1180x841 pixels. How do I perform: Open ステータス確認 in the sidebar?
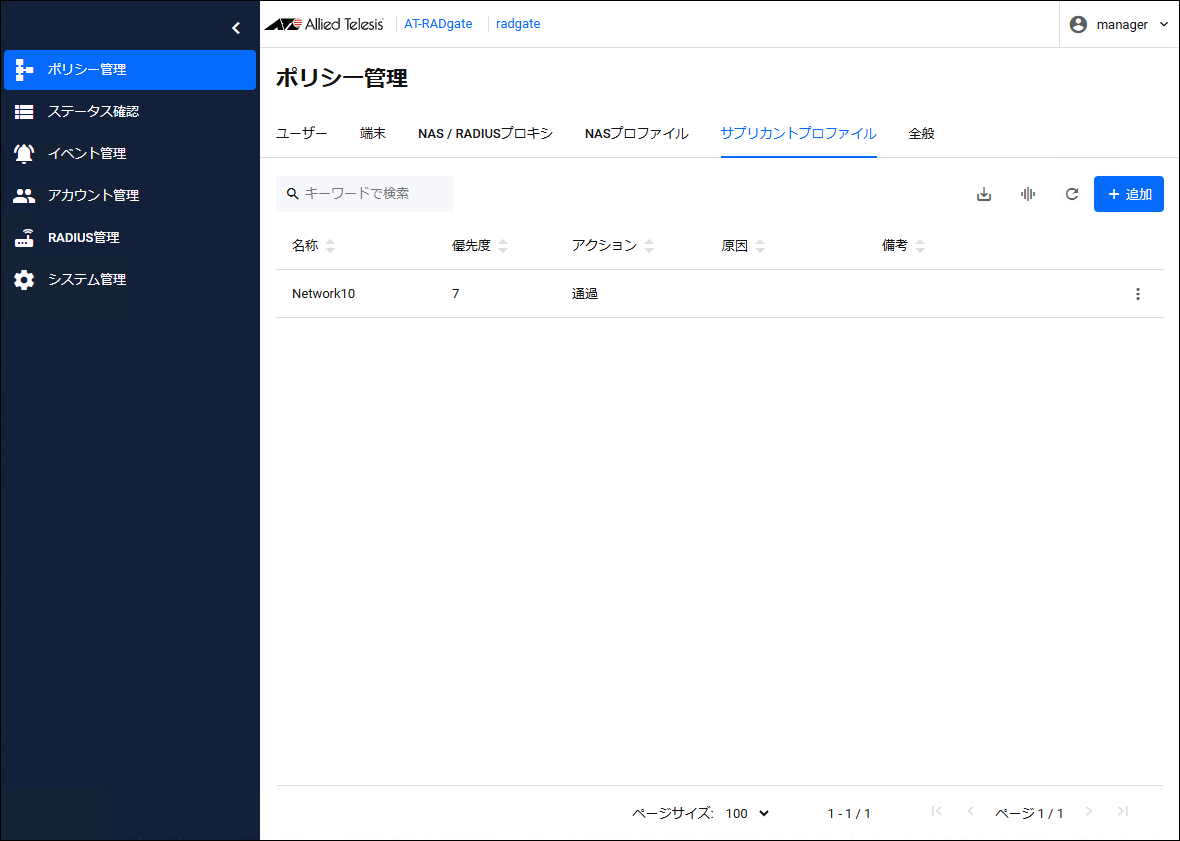click(x=130, y=111)
